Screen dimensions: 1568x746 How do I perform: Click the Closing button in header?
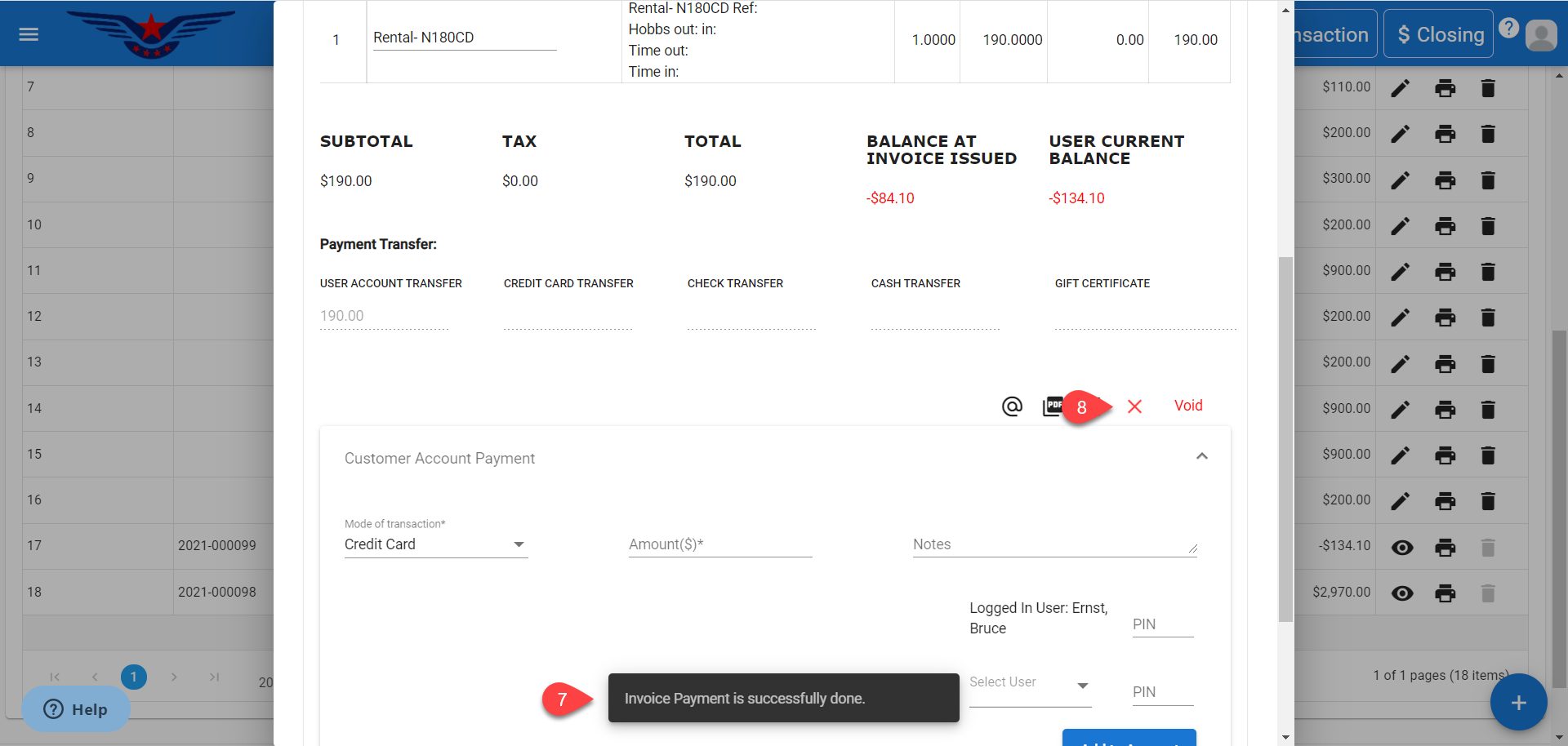tap(1438, 34)
